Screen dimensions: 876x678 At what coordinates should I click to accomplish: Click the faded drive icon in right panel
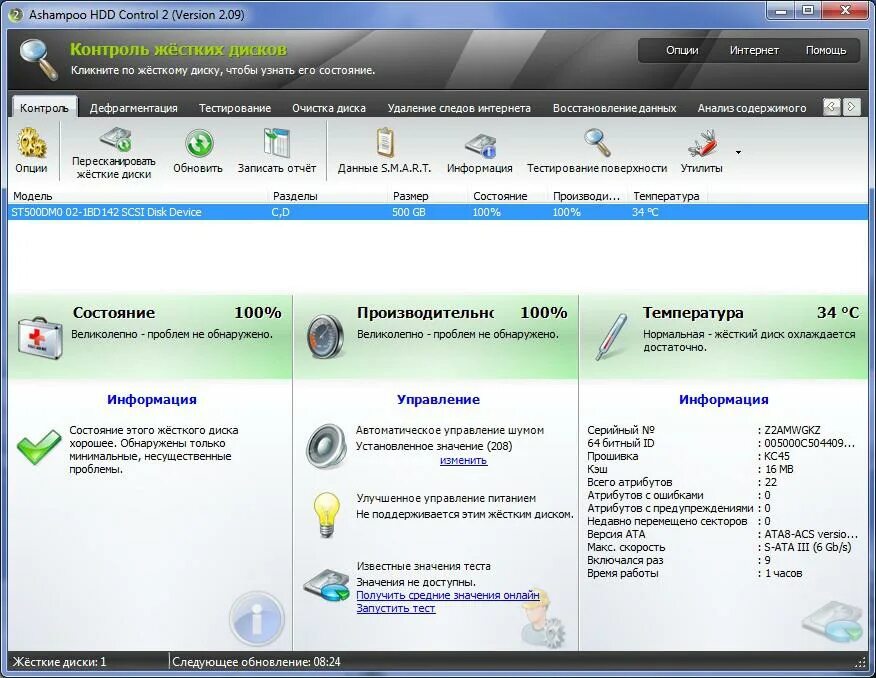pyautogui.click(x=832, y=623)
